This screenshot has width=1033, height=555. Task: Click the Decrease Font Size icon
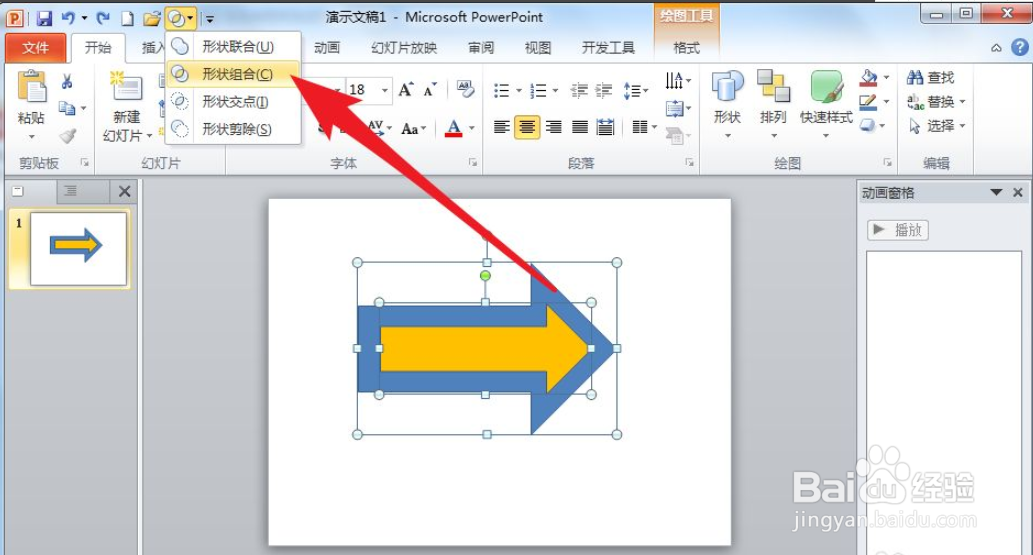point(430,90)
